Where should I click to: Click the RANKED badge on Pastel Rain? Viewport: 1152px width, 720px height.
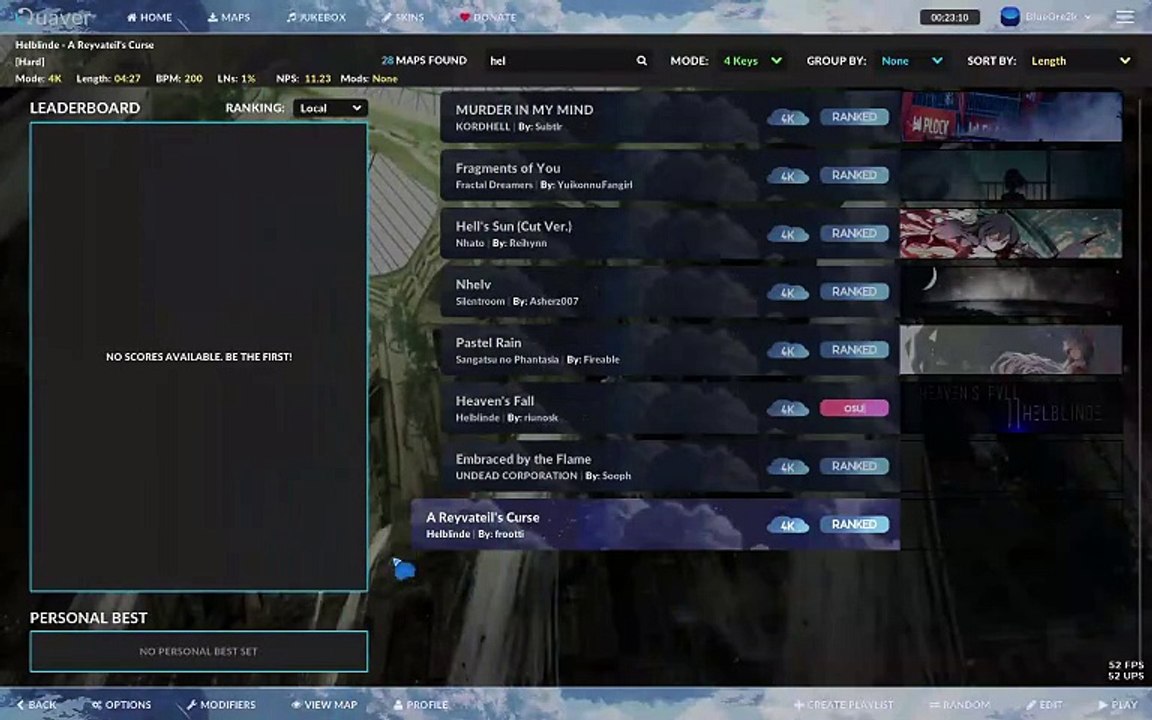(x=854, y=350)
